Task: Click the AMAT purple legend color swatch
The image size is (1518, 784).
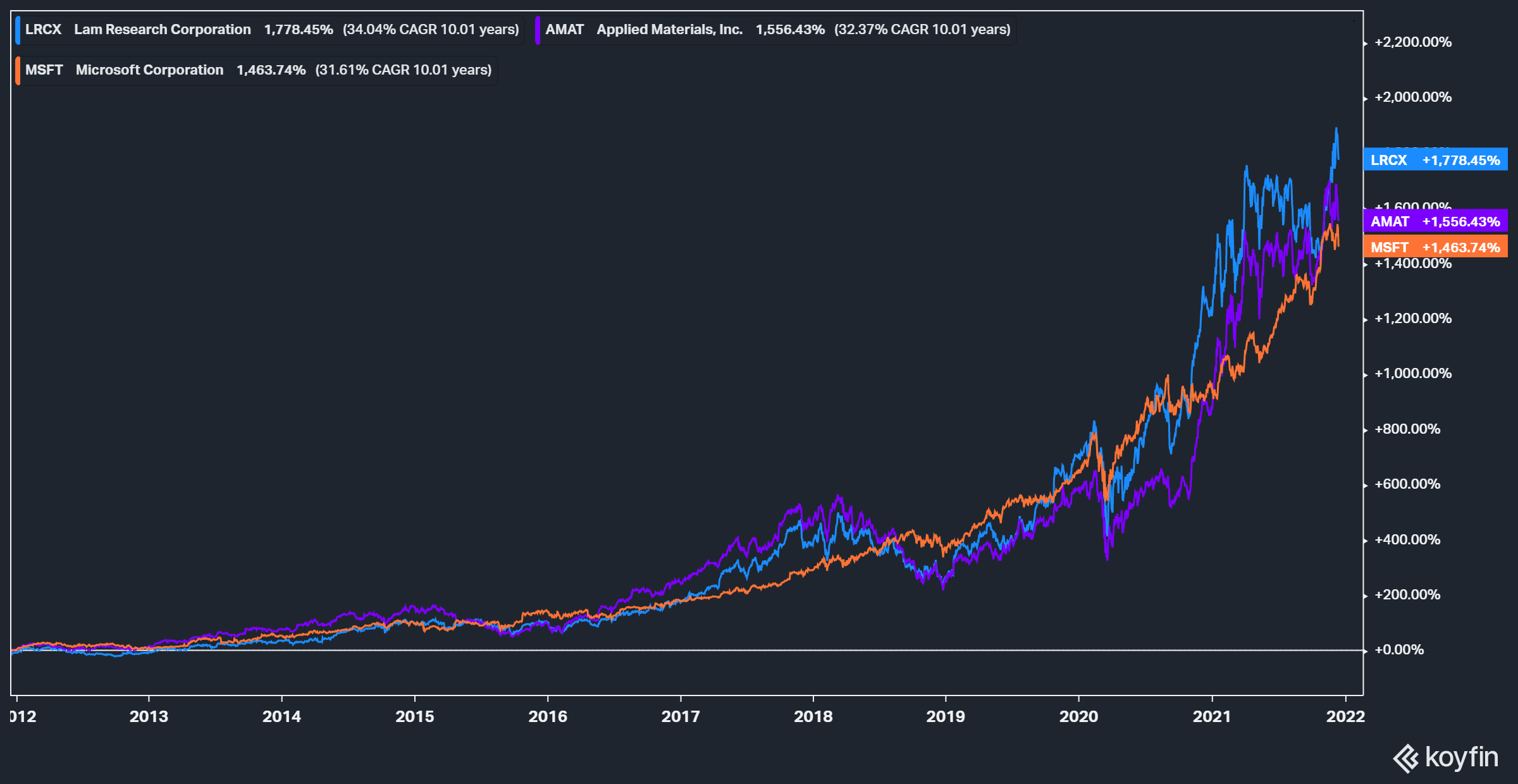Action: click(538, 30)
